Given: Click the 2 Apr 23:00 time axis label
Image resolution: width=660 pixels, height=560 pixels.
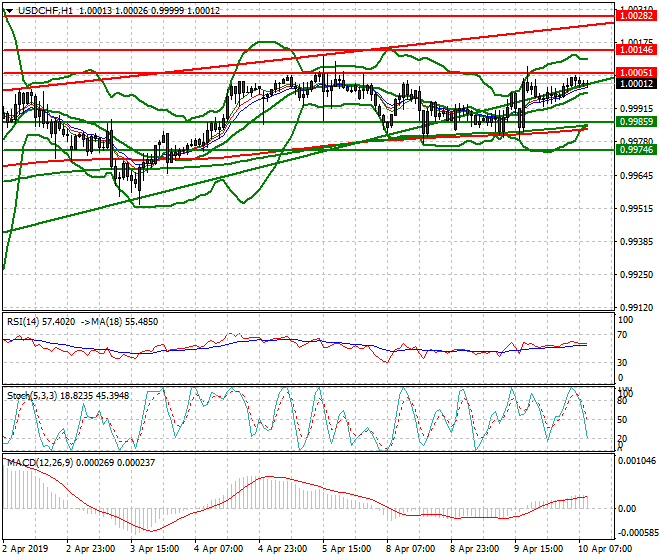Looking at the screenshot, I should 91,549.
